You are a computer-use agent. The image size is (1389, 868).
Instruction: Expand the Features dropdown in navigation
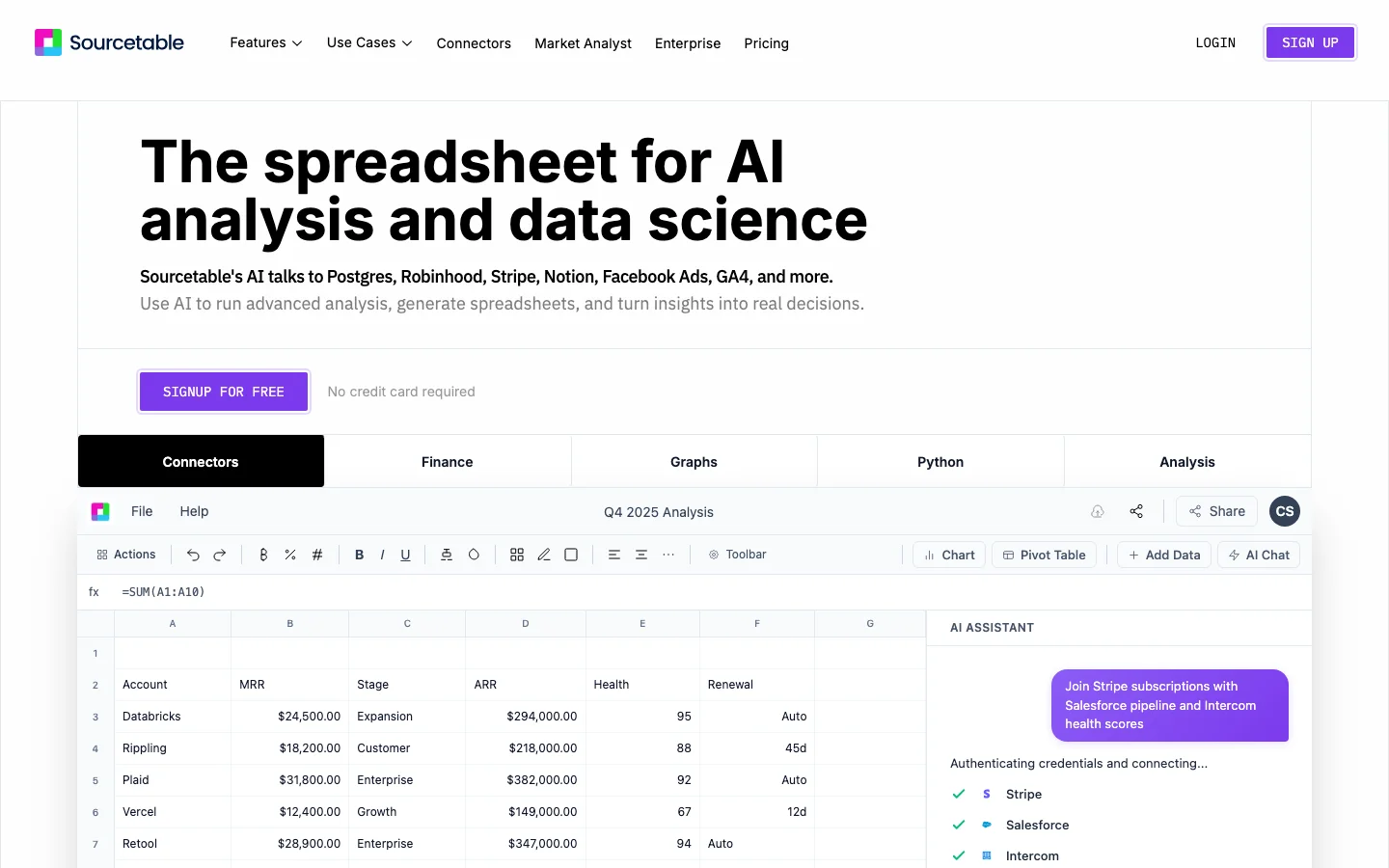266,42
